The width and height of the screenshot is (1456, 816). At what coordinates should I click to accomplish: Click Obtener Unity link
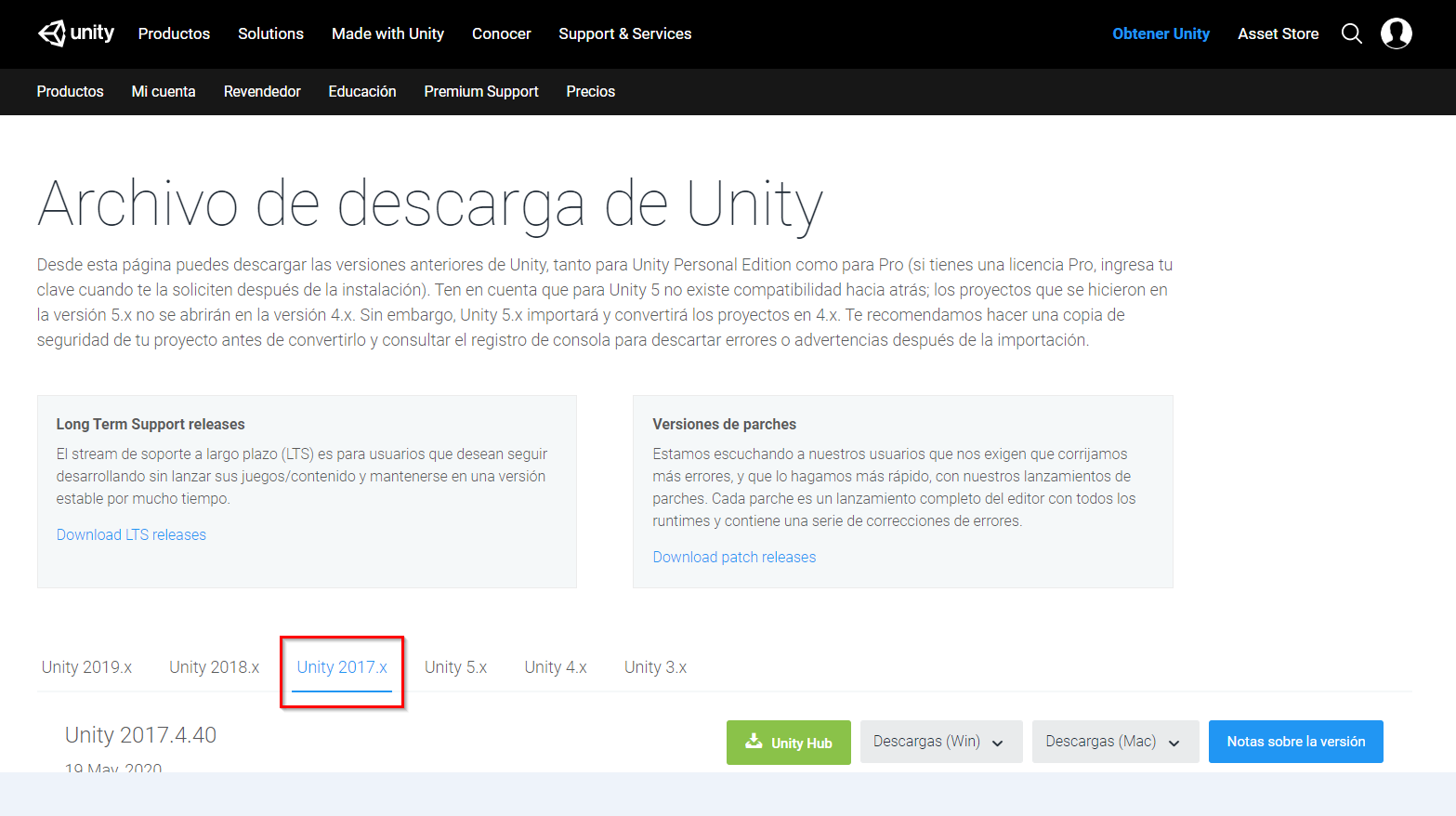point(1161,33)
